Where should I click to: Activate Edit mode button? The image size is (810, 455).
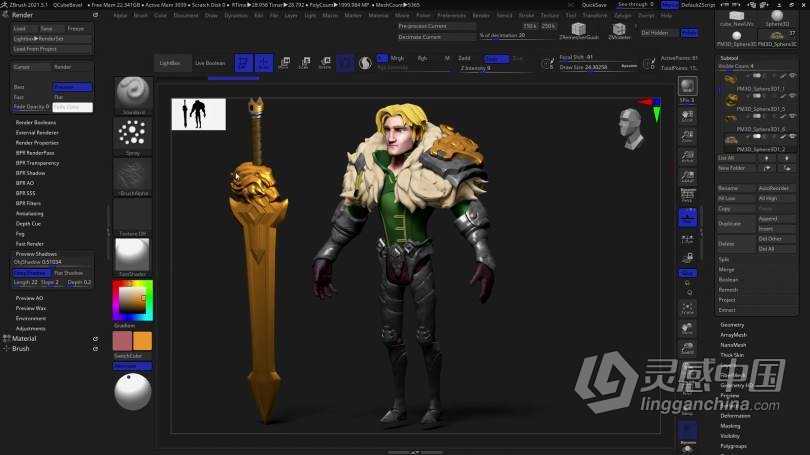pyautogui.click(x=243, y=62)
